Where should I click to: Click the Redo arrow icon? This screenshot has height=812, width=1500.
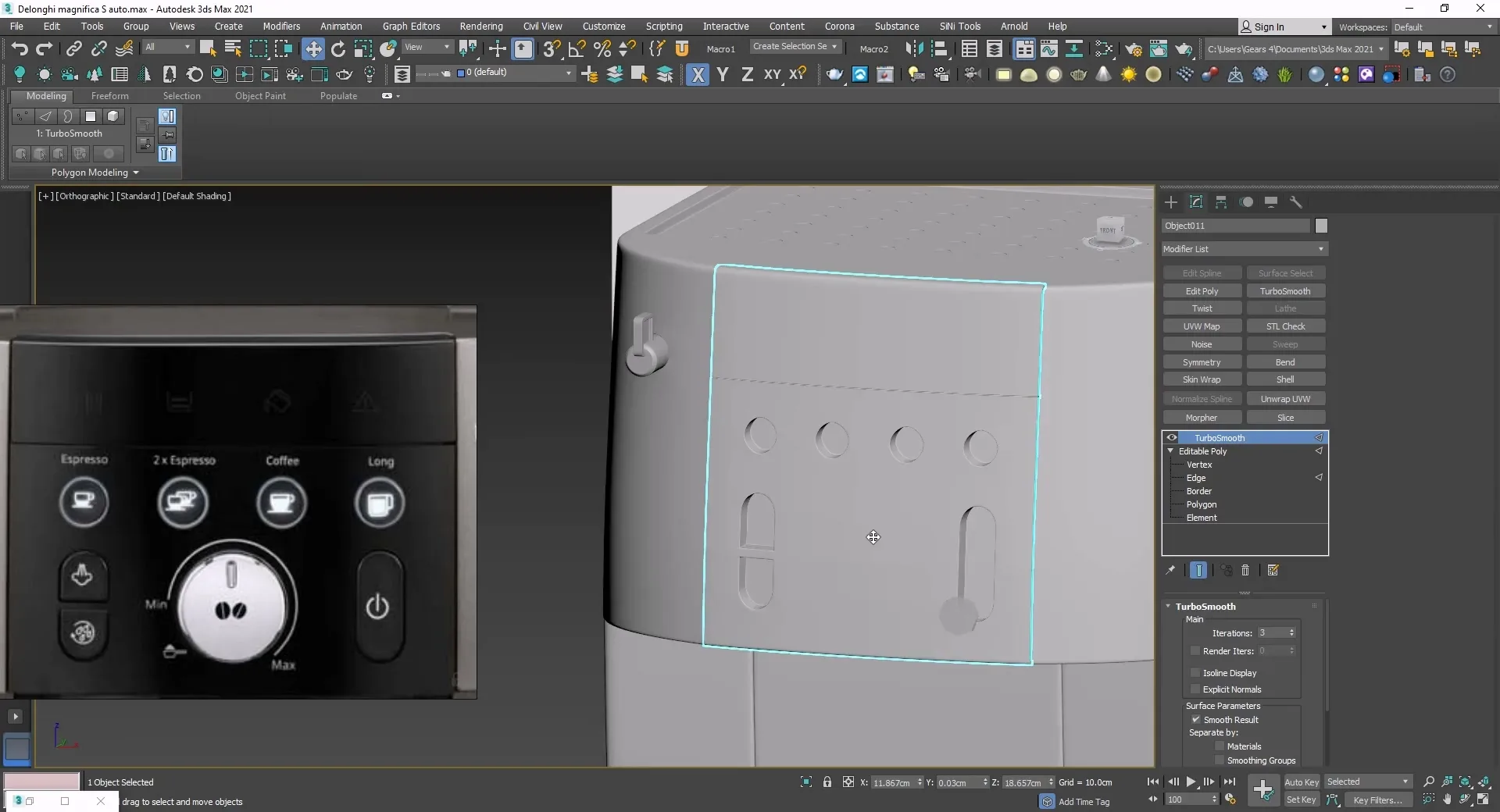[x=44, y=48]
